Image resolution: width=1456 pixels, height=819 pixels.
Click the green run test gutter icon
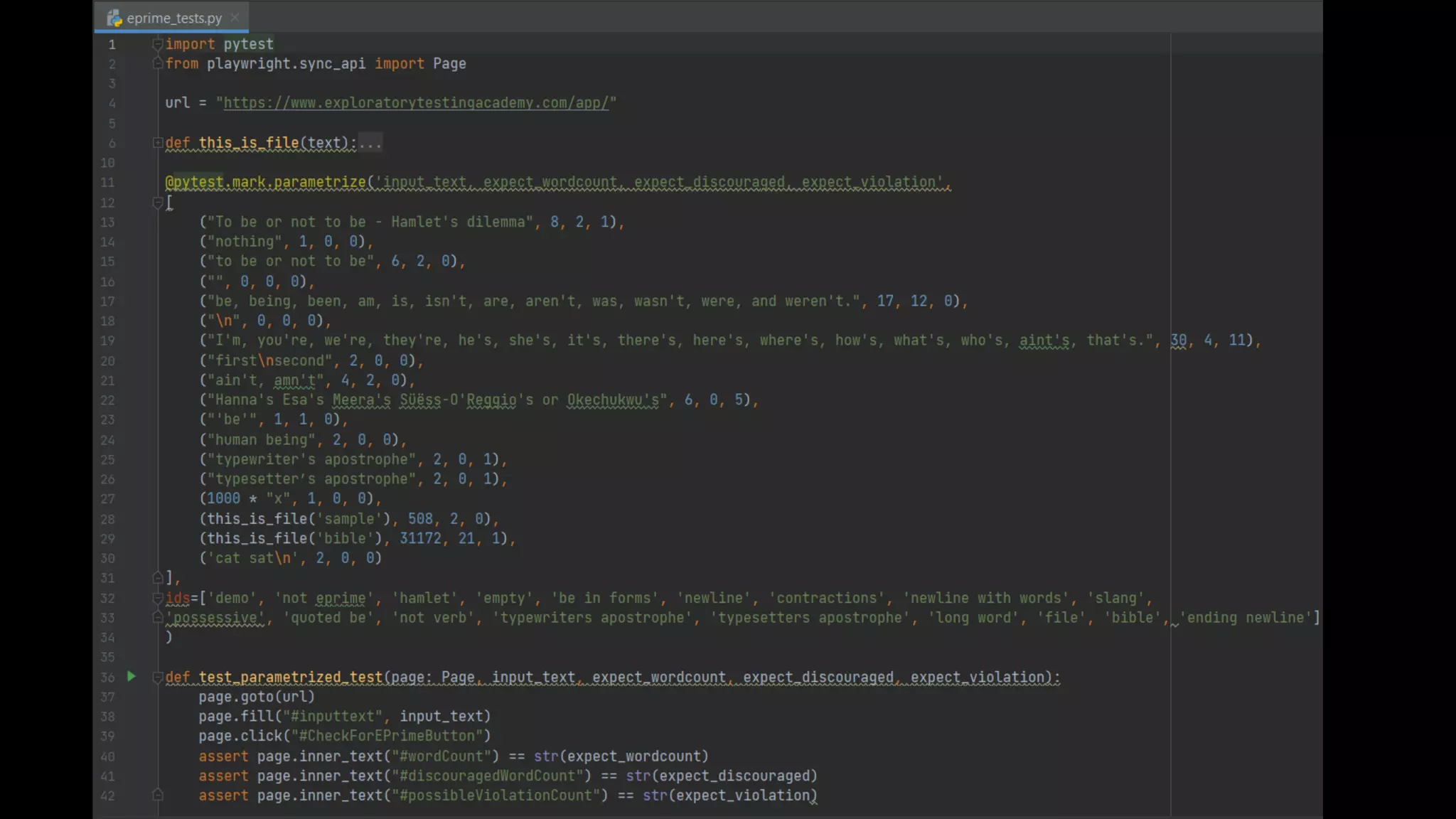click(132, 676)
